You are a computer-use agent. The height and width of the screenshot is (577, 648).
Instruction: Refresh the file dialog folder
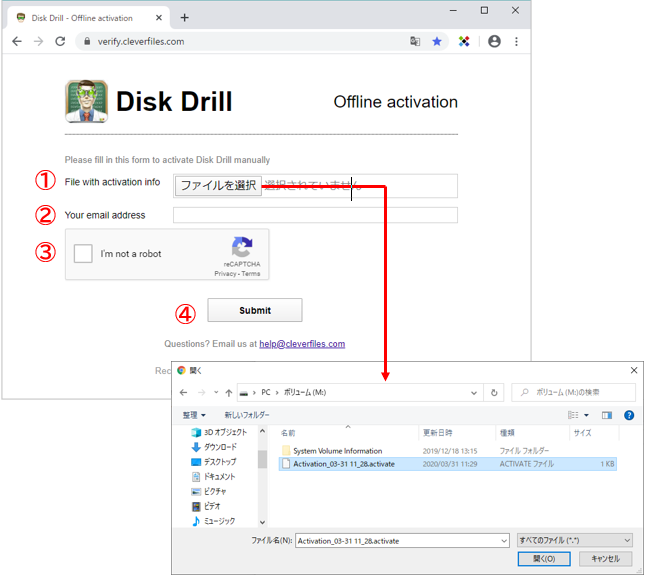(494, 393)
